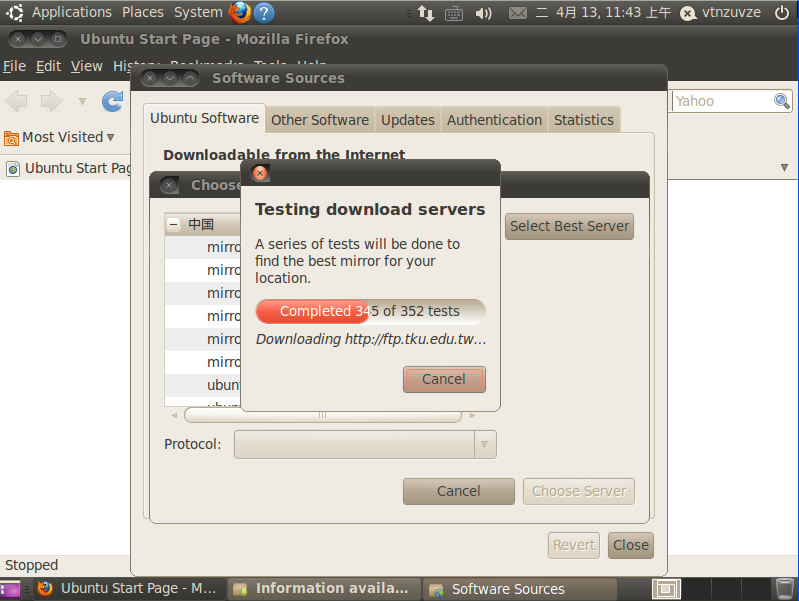Click Close in Software Sources window
799x601 pixels.
tap(631, 545)
